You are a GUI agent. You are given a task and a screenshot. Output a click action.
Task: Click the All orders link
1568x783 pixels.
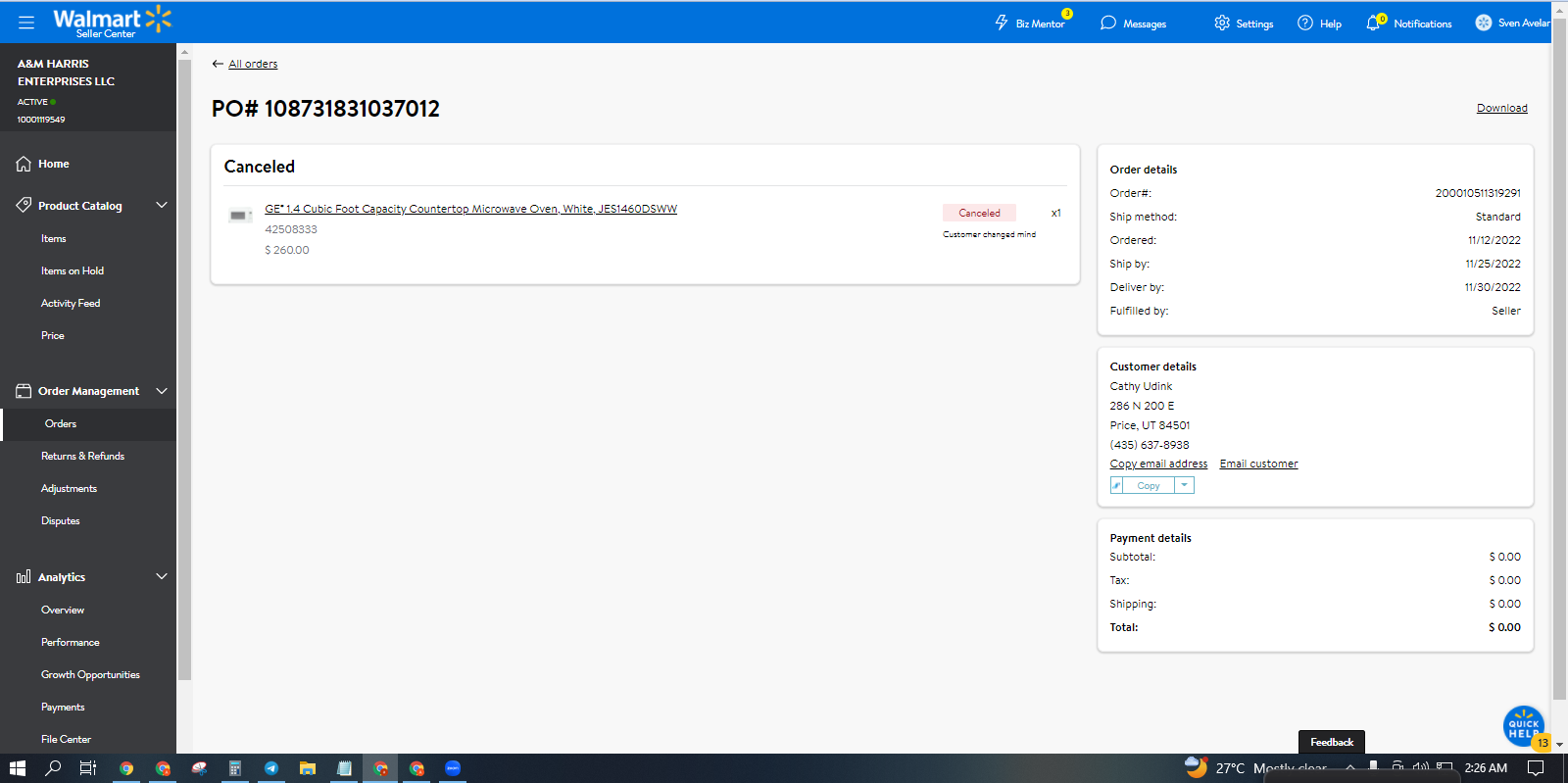click(x=253, y=64)
